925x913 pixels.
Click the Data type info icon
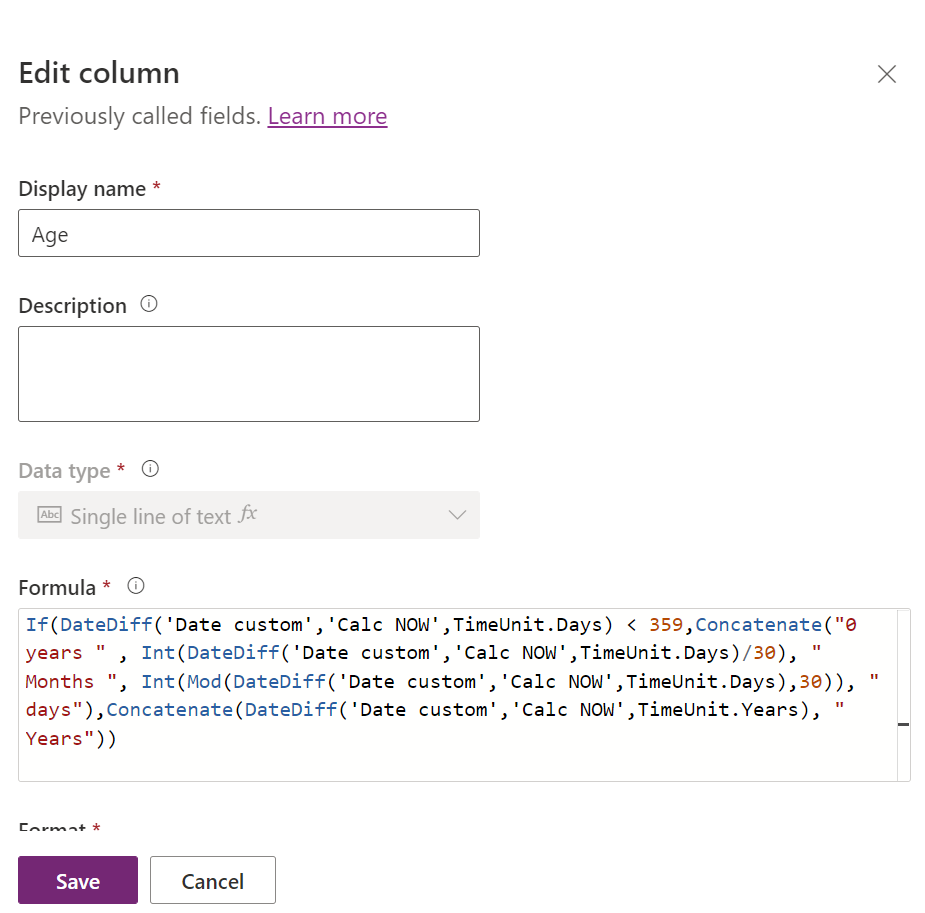pyautogui.click(x=151, y=468)
